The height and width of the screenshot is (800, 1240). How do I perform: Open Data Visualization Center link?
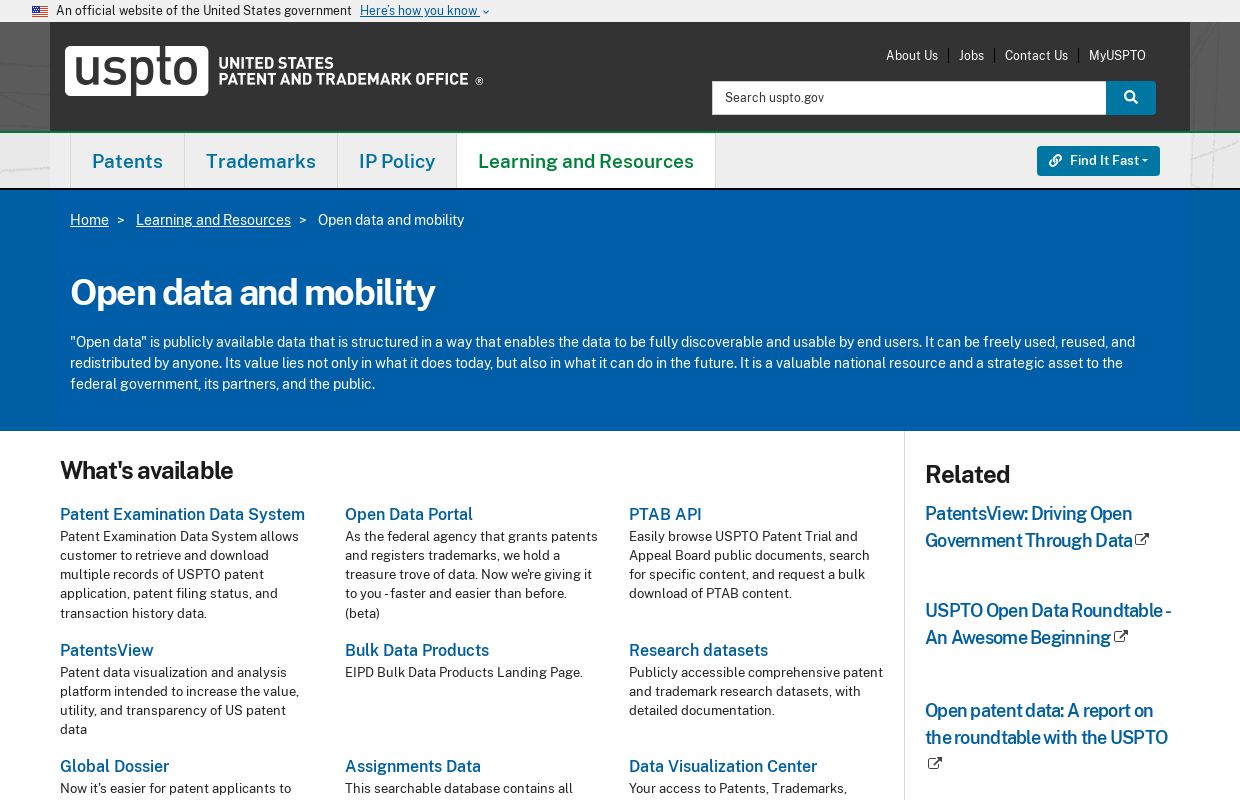pos(723,766)
